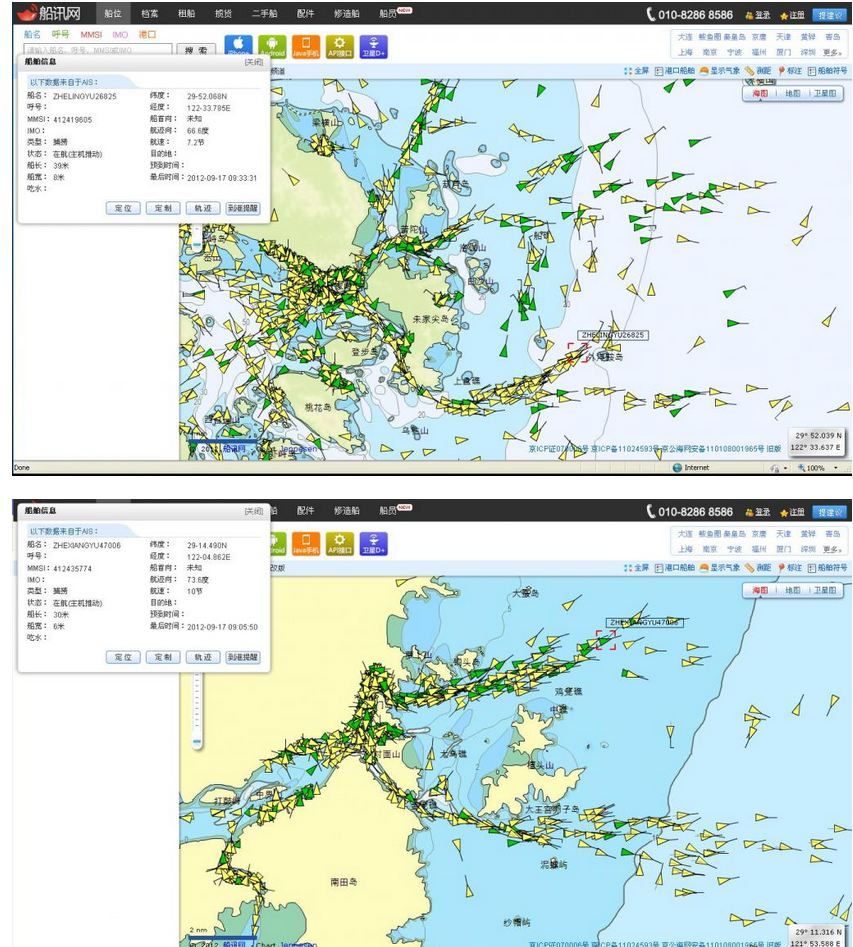This screenshot has width=853, height=947.
Task: Click 卫星D+ satellite icon, ZHELINGYU26825 screenshot
Action: (373, 46)
